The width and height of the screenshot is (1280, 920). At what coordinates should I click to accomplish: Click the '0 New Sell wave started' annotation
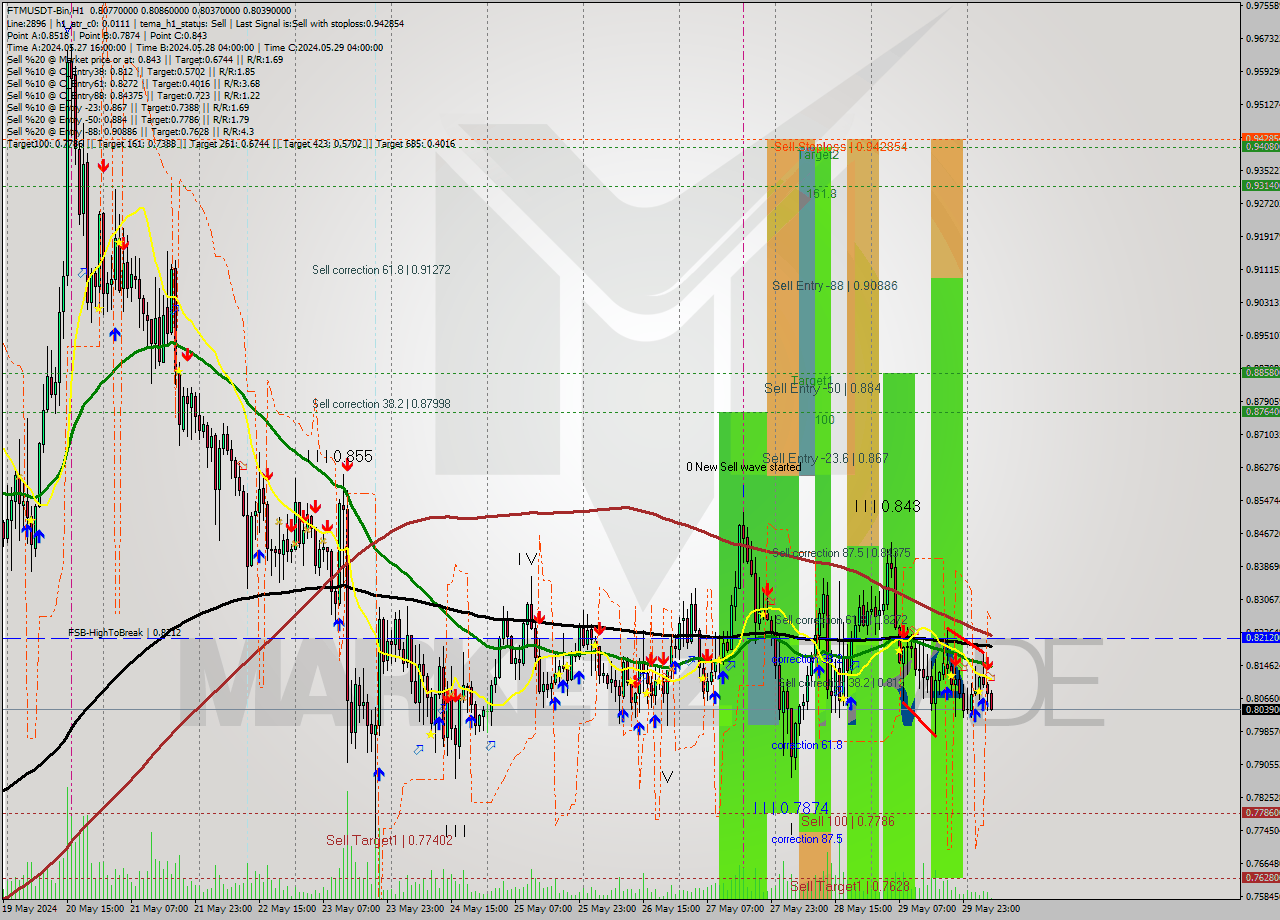point(743,467)
